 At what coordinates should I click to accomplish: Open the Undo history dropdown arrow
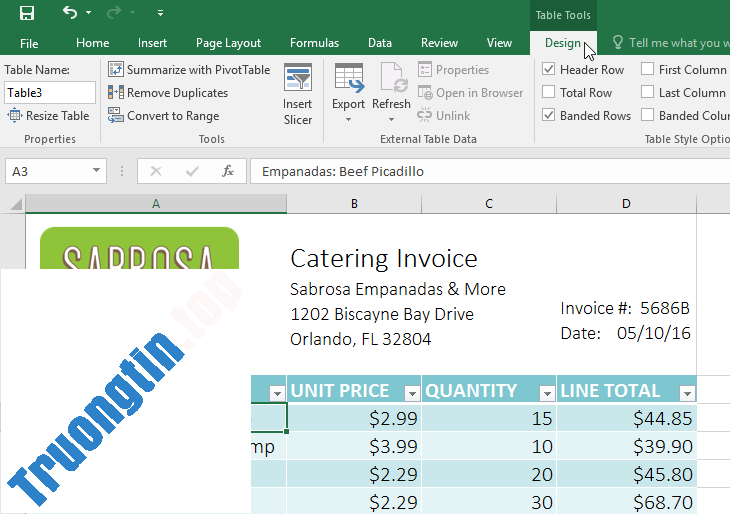click(x=88, y=13)
